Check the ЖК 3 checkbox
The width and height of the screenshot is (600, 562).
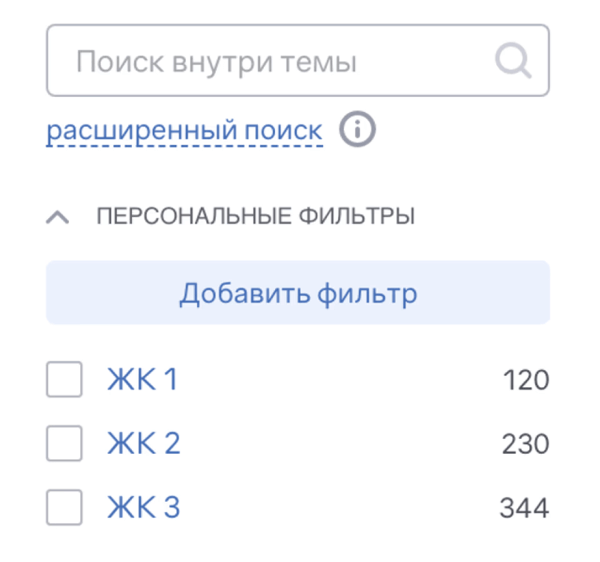tap(64, 507)
